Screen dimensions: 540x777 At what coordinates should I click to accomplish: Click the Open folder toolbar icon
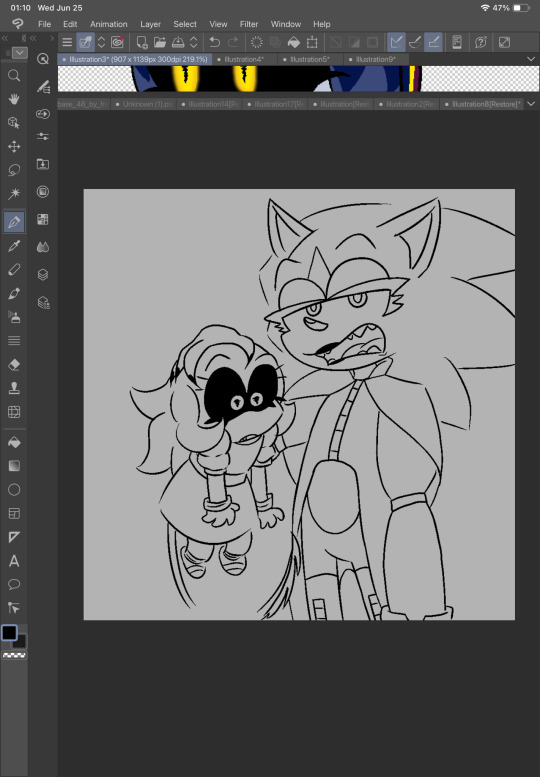tap(160, 43)
